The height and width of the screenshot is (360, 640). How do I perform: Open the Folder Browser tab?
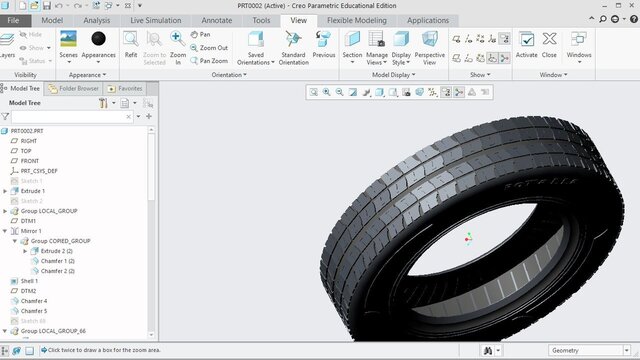pos(74,89)
